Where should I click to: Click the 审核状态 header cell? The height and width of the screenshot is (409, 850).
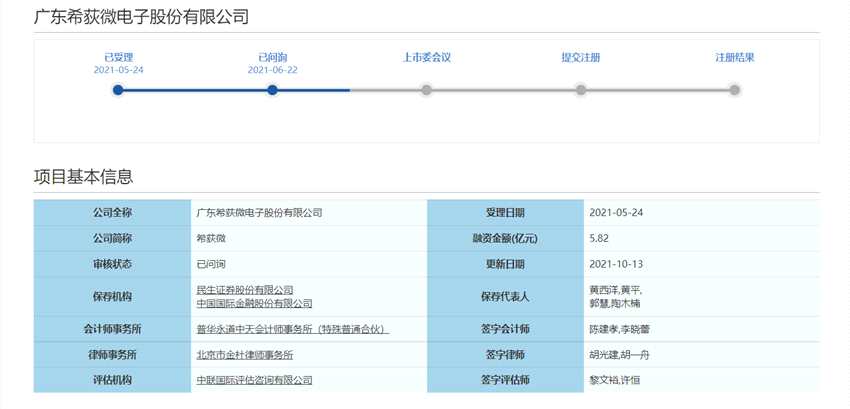112,265
